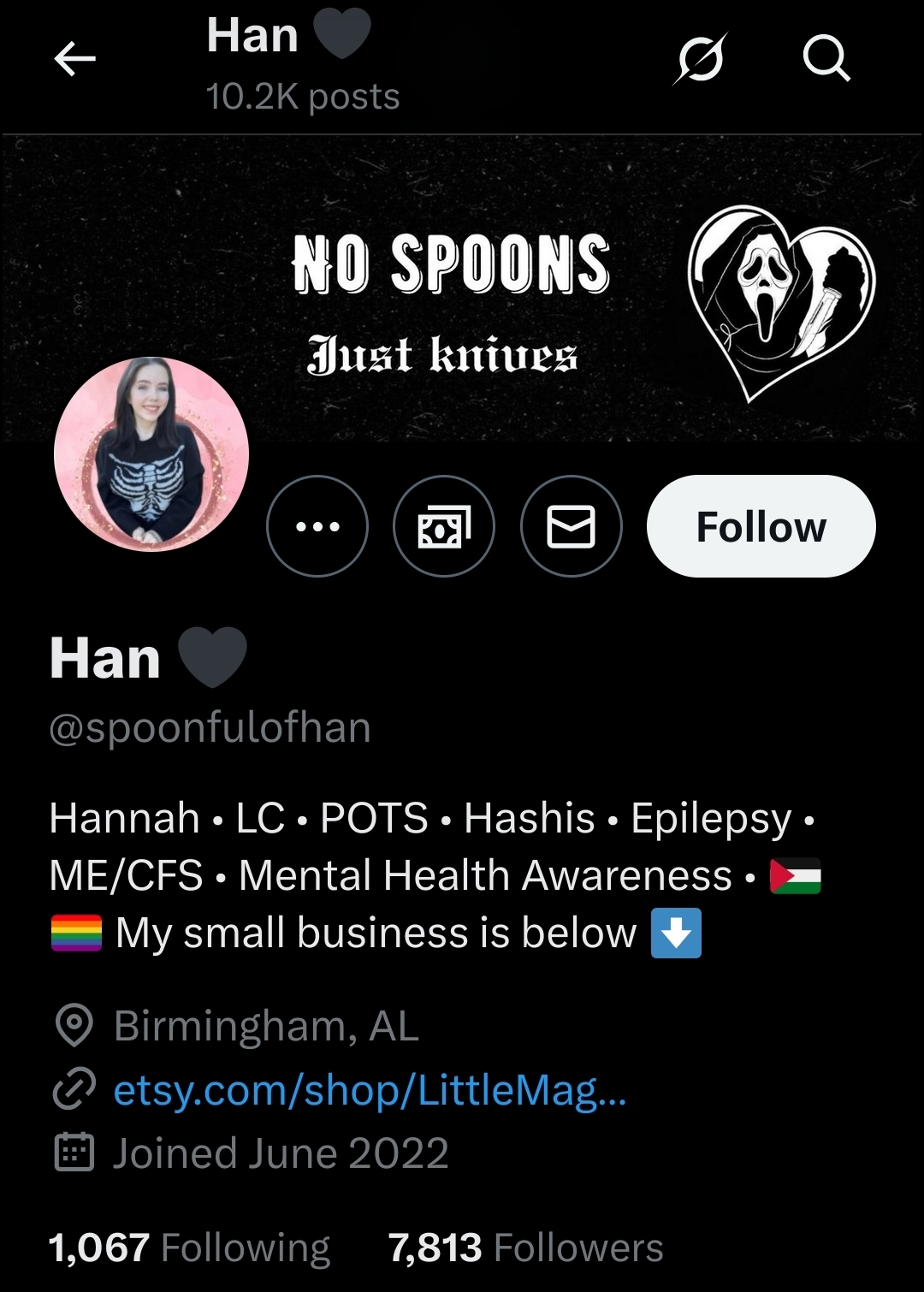Viewport: 924px width, 1292px height.
Task: View the 7,813 Followers list
Action: (525, 1248)
